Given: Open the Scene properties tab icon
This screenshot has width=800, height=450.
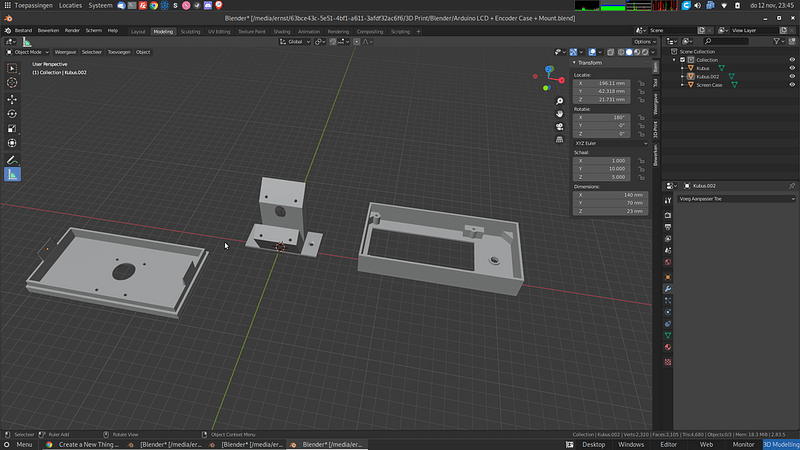Looking at the screenshot, I should coord(668,251).
